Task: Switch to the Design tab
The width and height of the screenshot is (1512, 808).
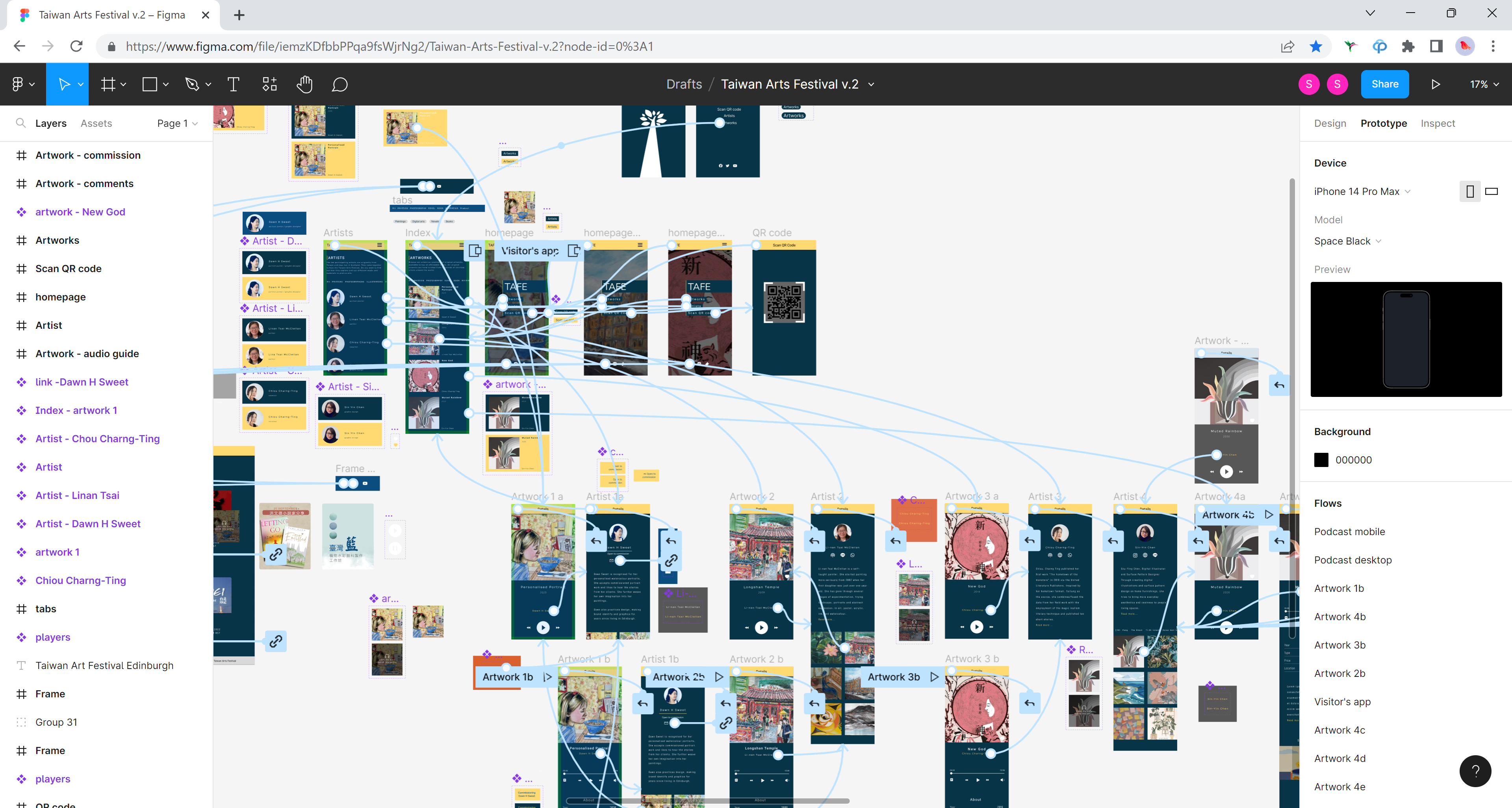Action: pos(1330,123)
